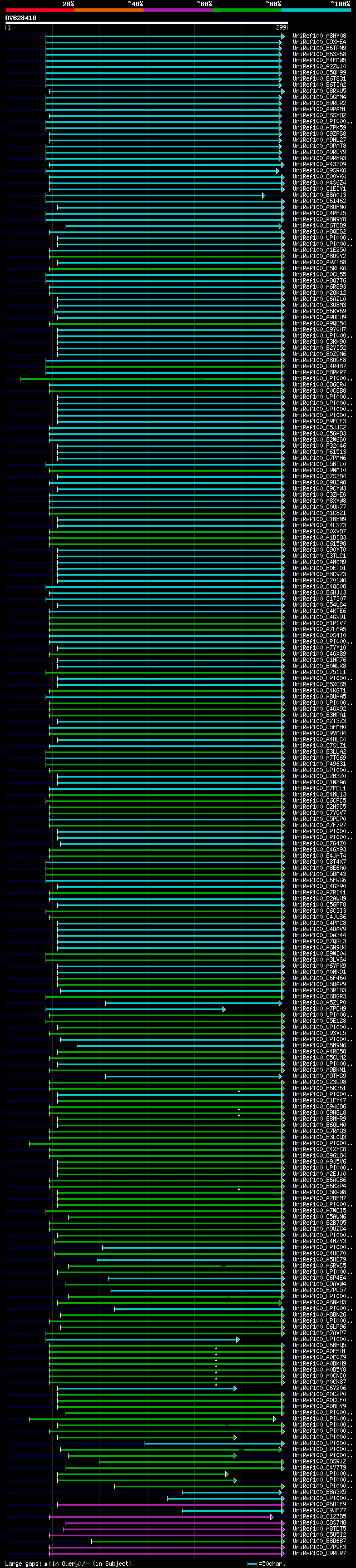Select label UniRef100_Q5GMM4
The height and width of the screenshot is (1568, 356).
click(x=319, y=97)
